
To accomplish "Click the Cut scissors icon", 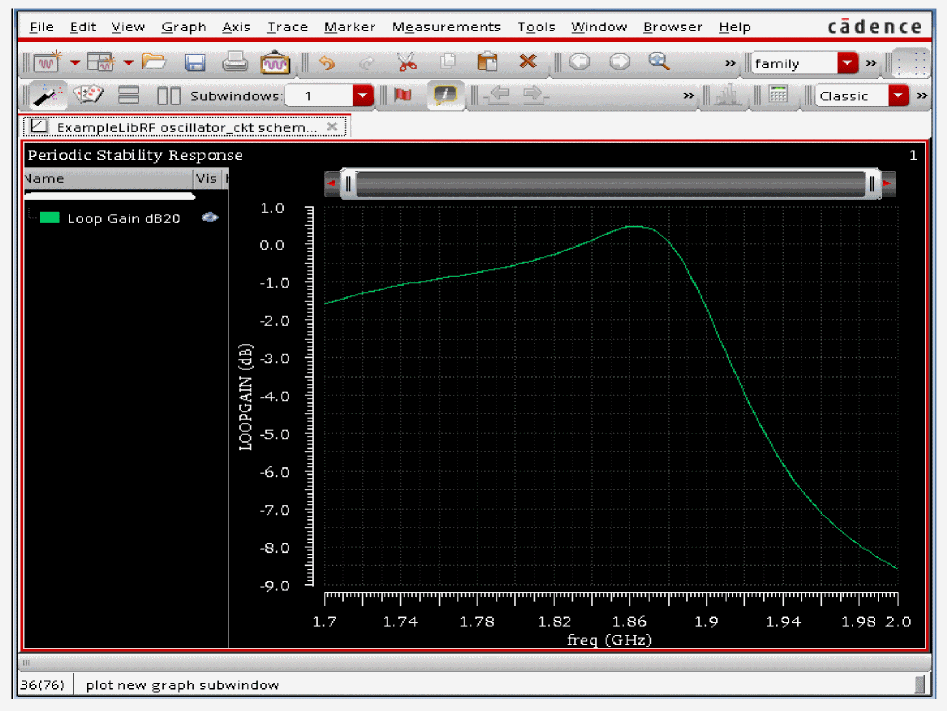I will (x=406, y=63).
